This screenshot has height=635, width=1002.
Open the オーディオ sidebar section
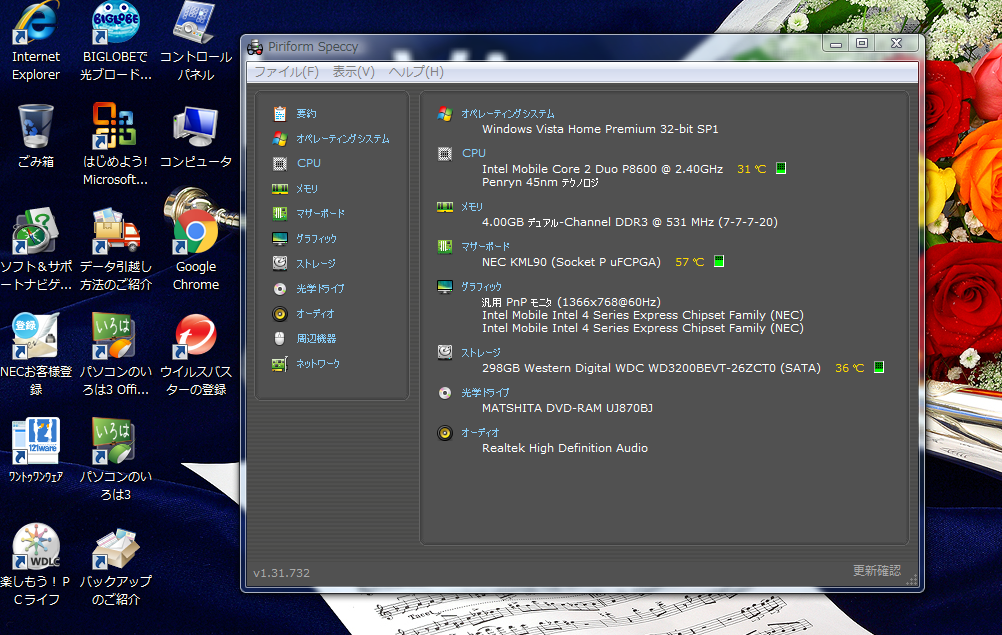(315, 314)
